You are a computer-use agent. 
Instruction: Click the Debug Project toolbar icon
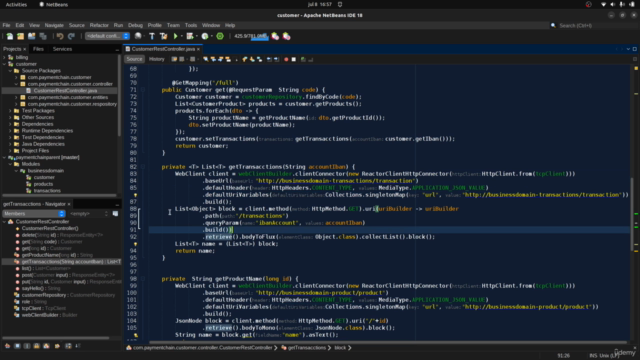190,36
